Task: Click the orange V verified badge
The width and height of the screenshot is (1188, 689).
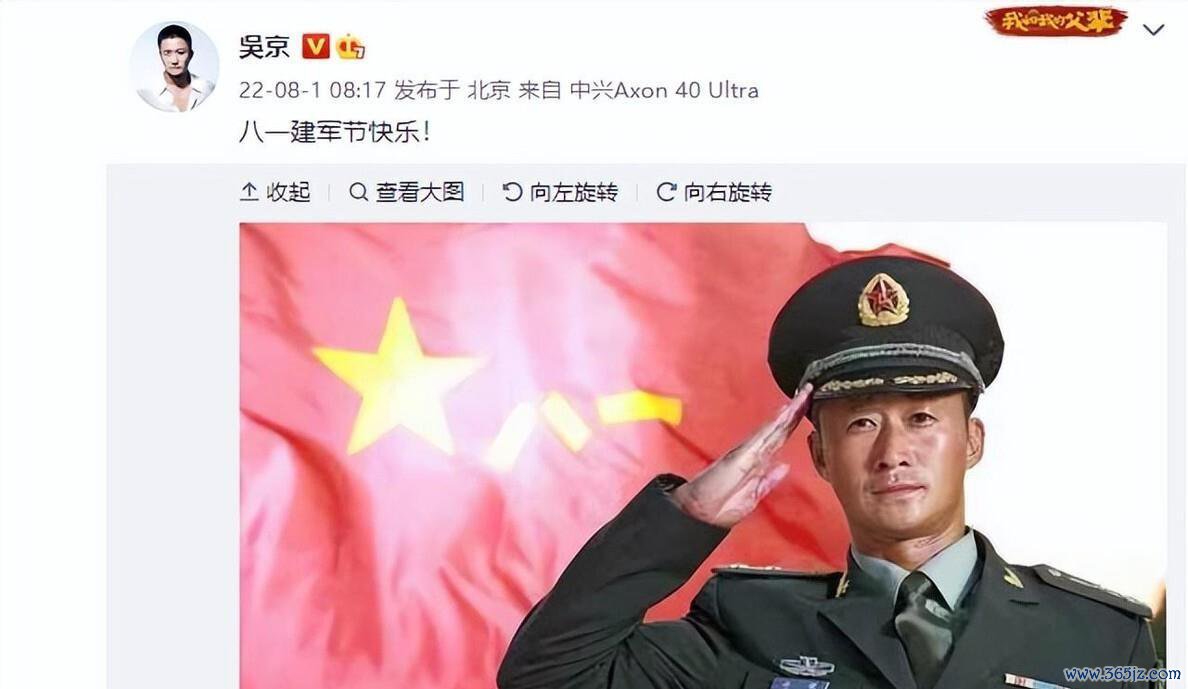Action: click(x=315, y=46)
